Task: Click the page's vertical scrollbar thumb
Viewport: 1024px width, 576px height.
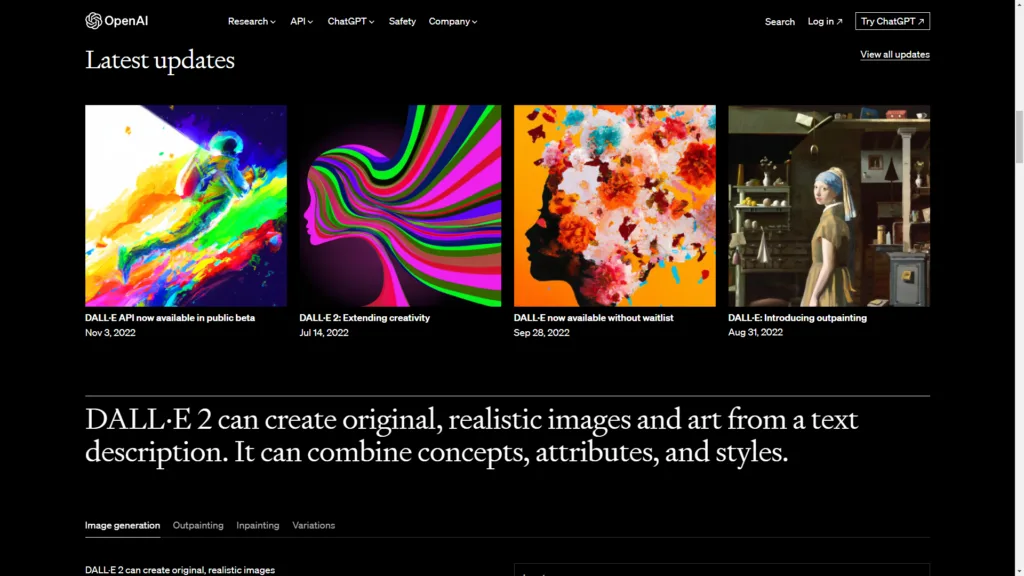Action: pos(1019,136)
